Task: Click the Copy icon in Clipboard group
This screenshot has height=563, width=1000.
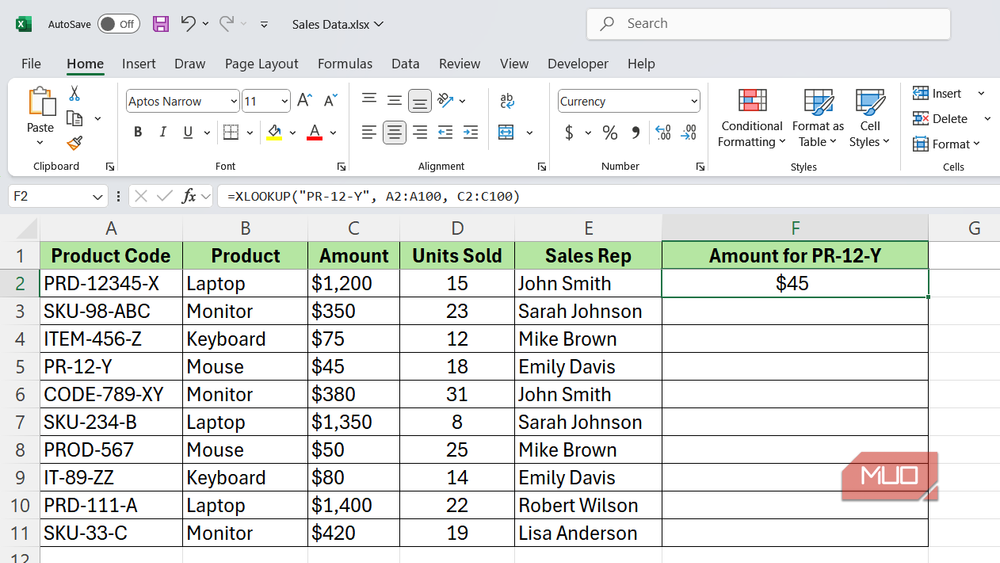Action: click(75, 119)
